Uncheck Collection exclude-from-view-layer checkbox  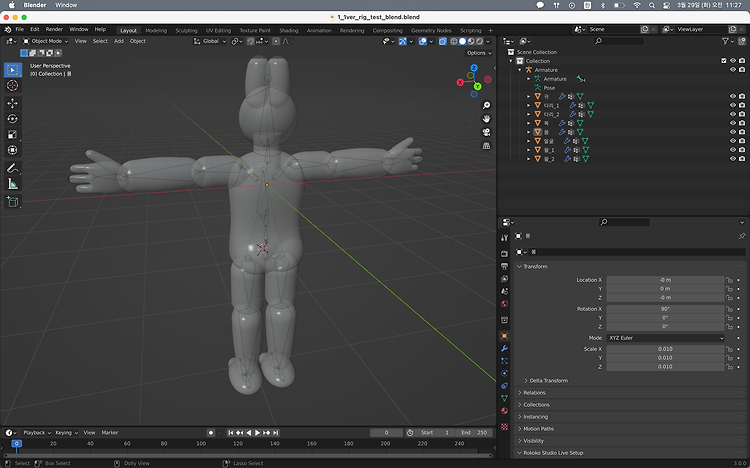coord(724,61)
